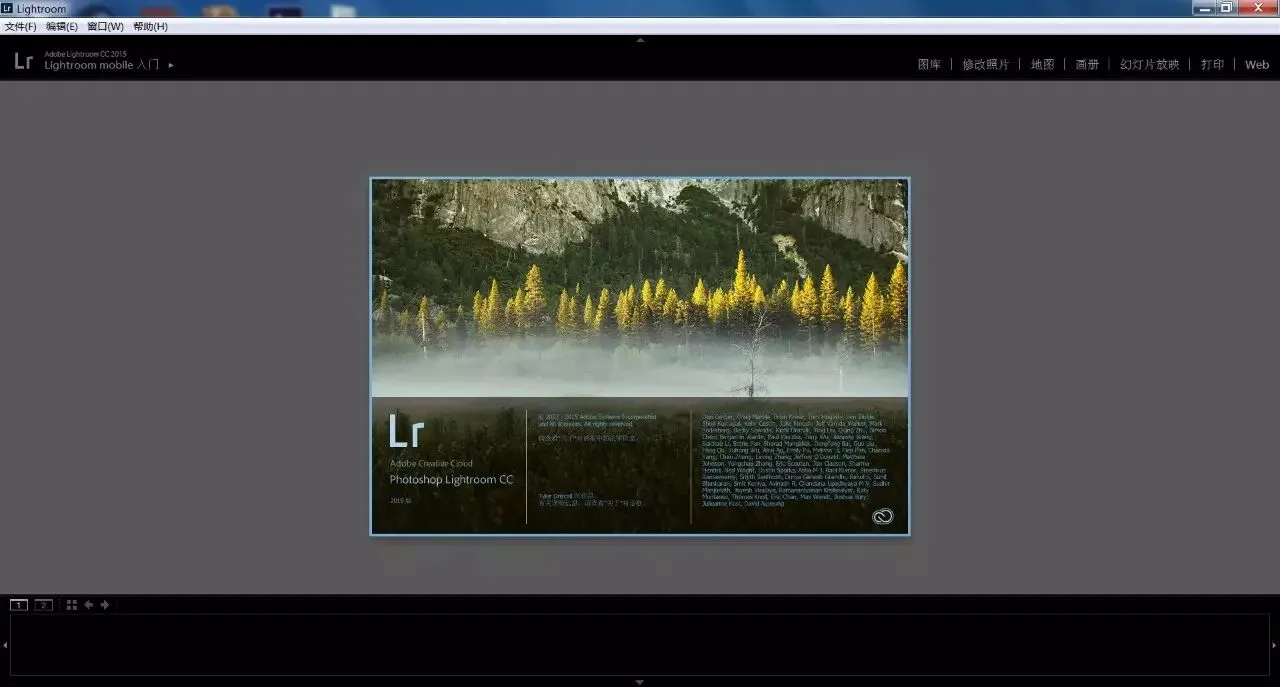Select main window display button 1

coord(19,605)
